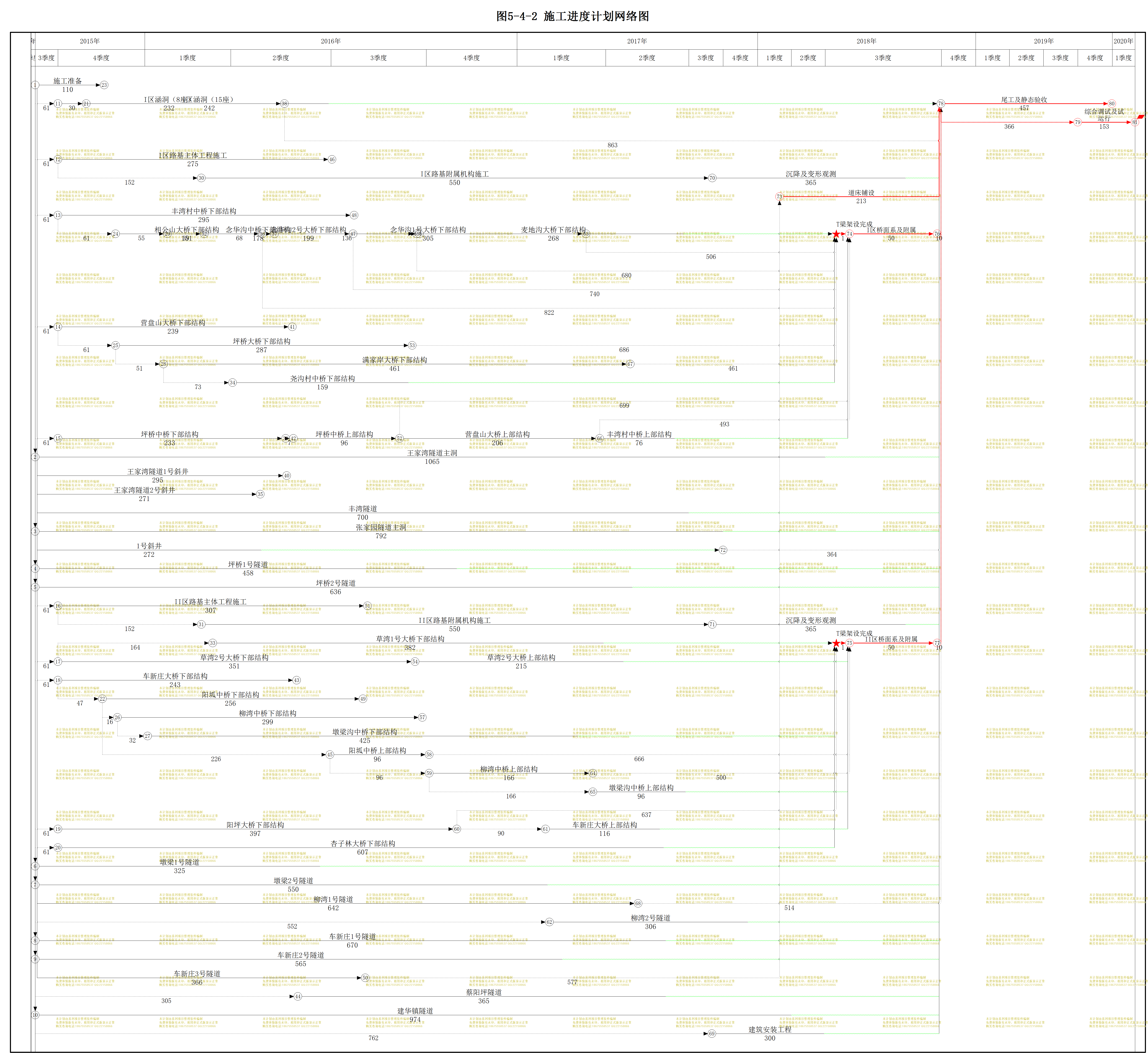Click the 2015年 year header
This screenshot has height=1053, width=1148.
(x=90, y=41)
